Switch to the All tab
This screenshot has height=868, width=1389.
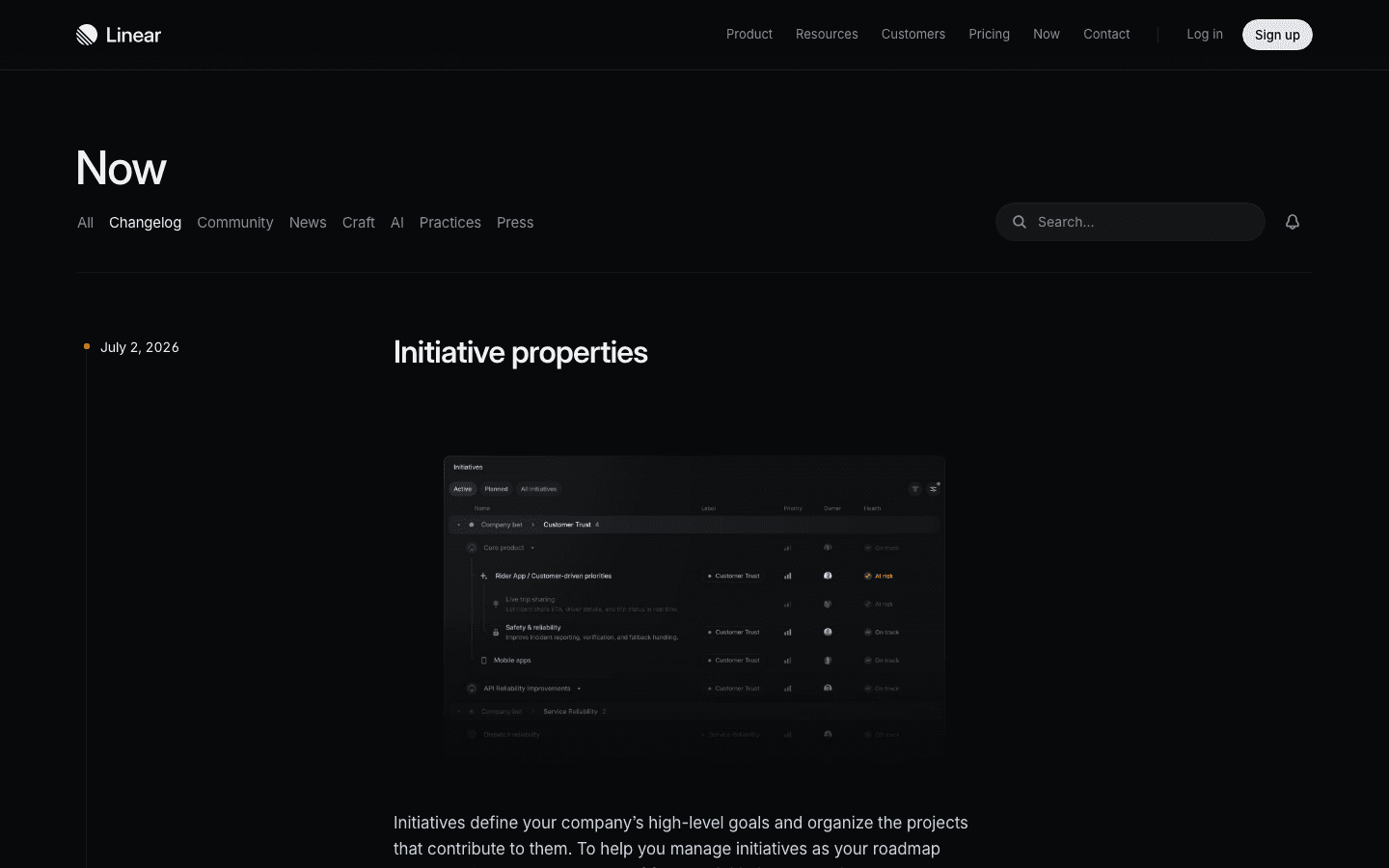86,223
